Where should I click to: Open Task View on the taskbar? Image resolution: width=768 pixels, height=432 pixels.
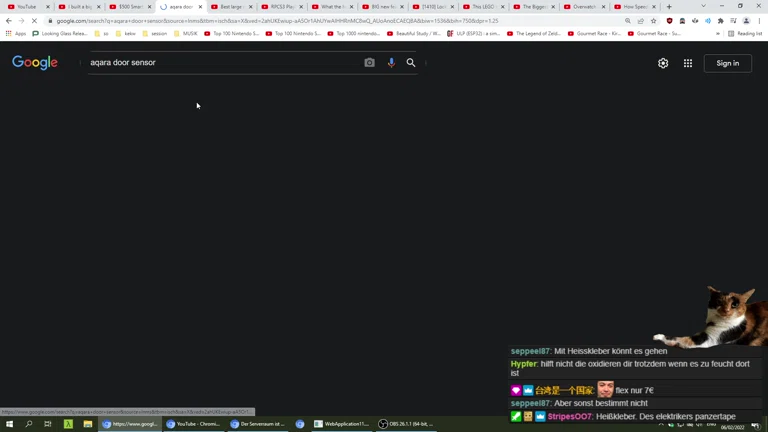coord(48,424)
